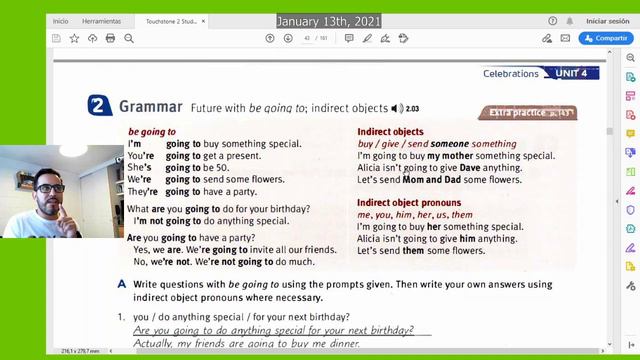Open notifications bell icon

570,21
